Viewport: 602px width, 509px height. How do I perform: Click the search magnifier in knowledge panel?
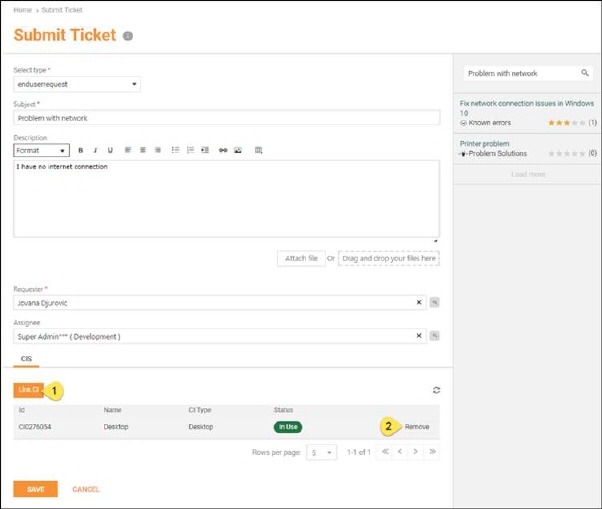coord(585,73)
